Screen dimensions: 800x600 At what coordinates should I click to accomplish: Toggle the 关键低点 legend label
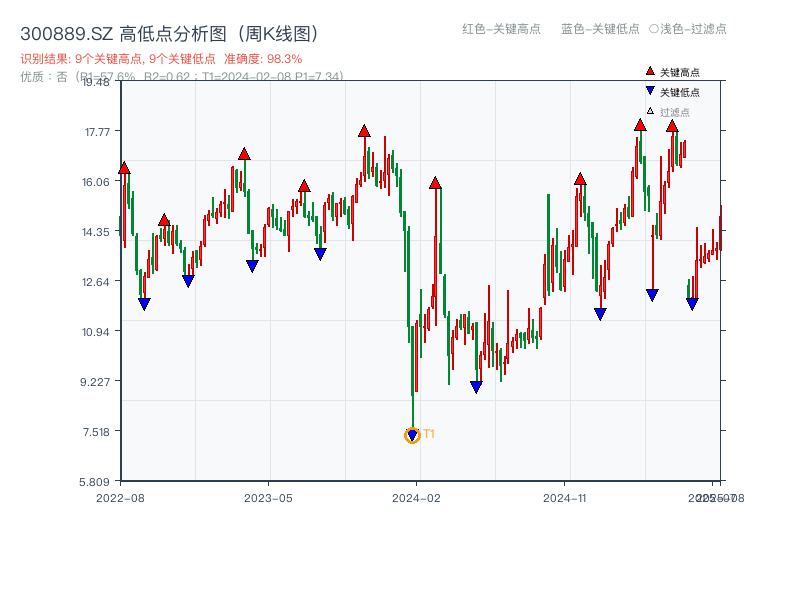tap(680, 92)
